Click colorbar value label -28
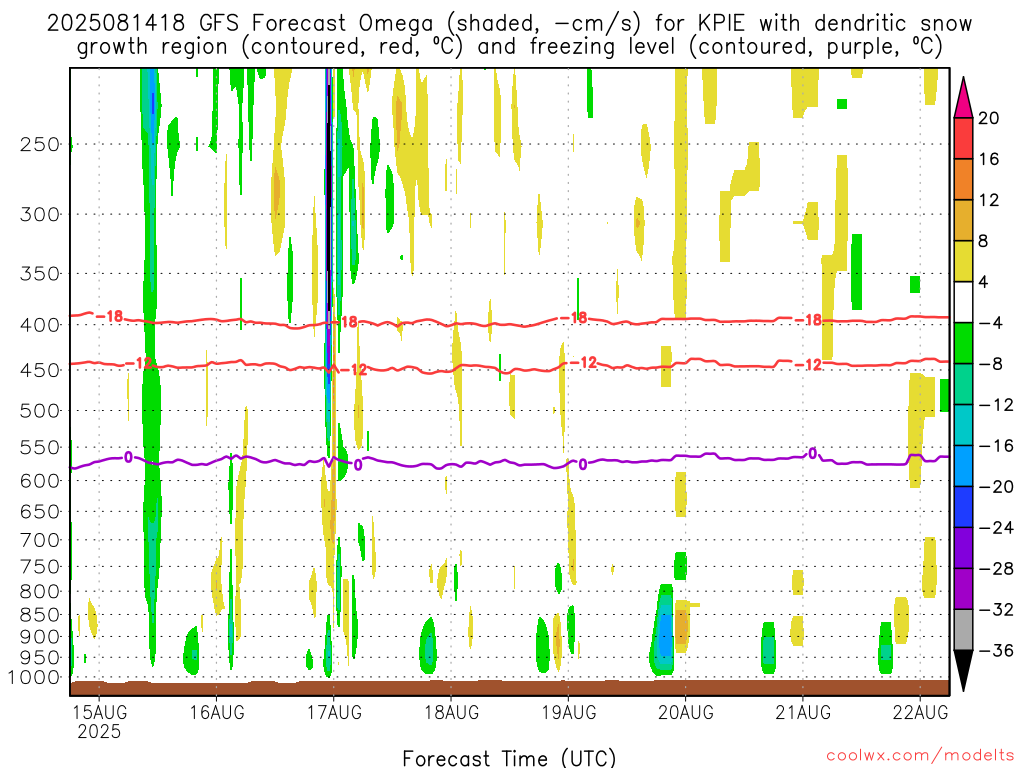The width and height of the screenshot is (1024, 768). pyautogui.click(x=995, y=569)
